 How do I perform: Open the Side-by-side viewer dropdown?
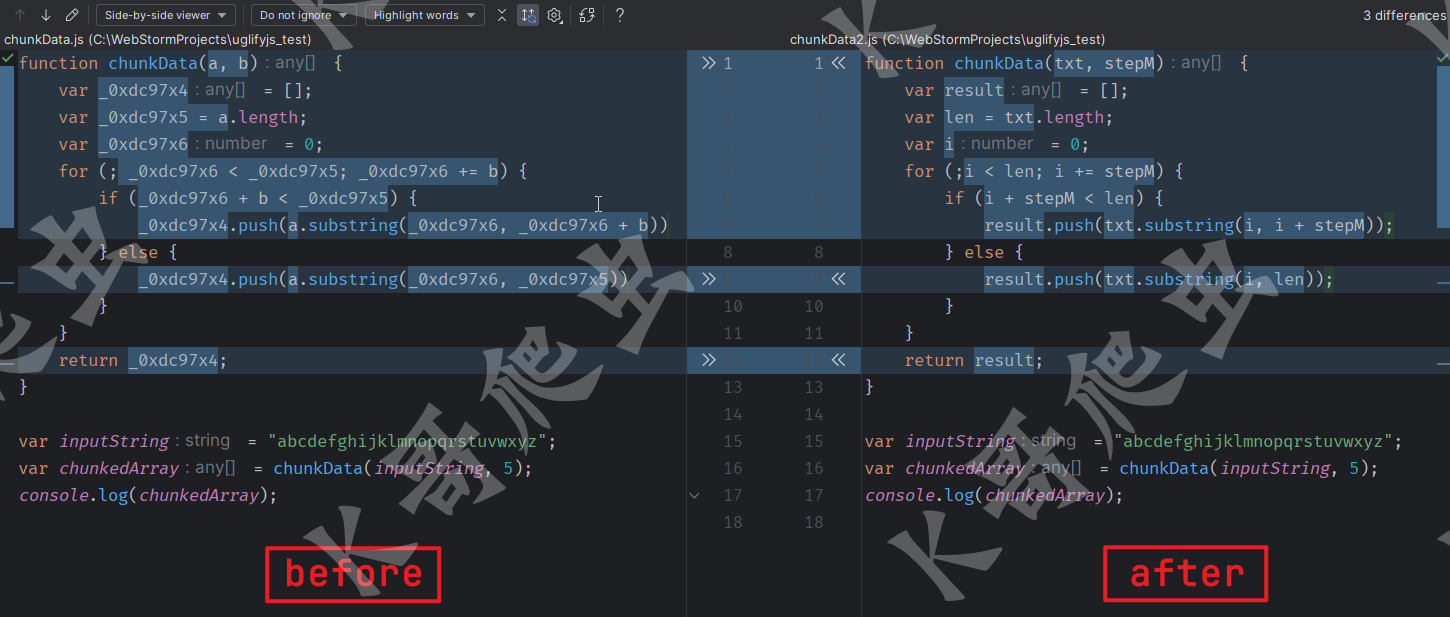coord(166,15)
